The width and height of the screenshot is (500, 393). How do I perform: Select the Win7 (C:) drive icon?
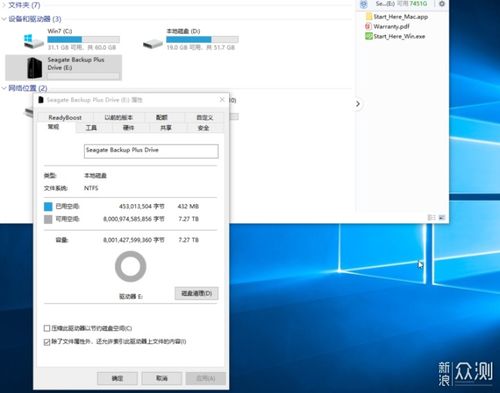[33, 41]
